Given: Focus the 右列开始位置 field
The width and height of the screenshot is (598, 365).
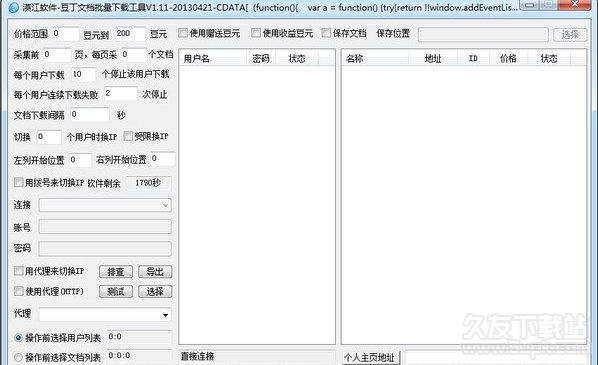Looking at the screenshot, I should coord(163,159).
